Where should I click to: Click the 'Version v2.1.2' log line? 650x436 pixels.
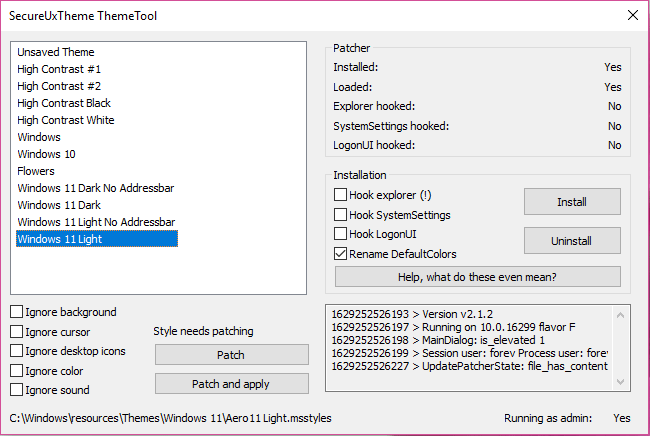point(412,314)
